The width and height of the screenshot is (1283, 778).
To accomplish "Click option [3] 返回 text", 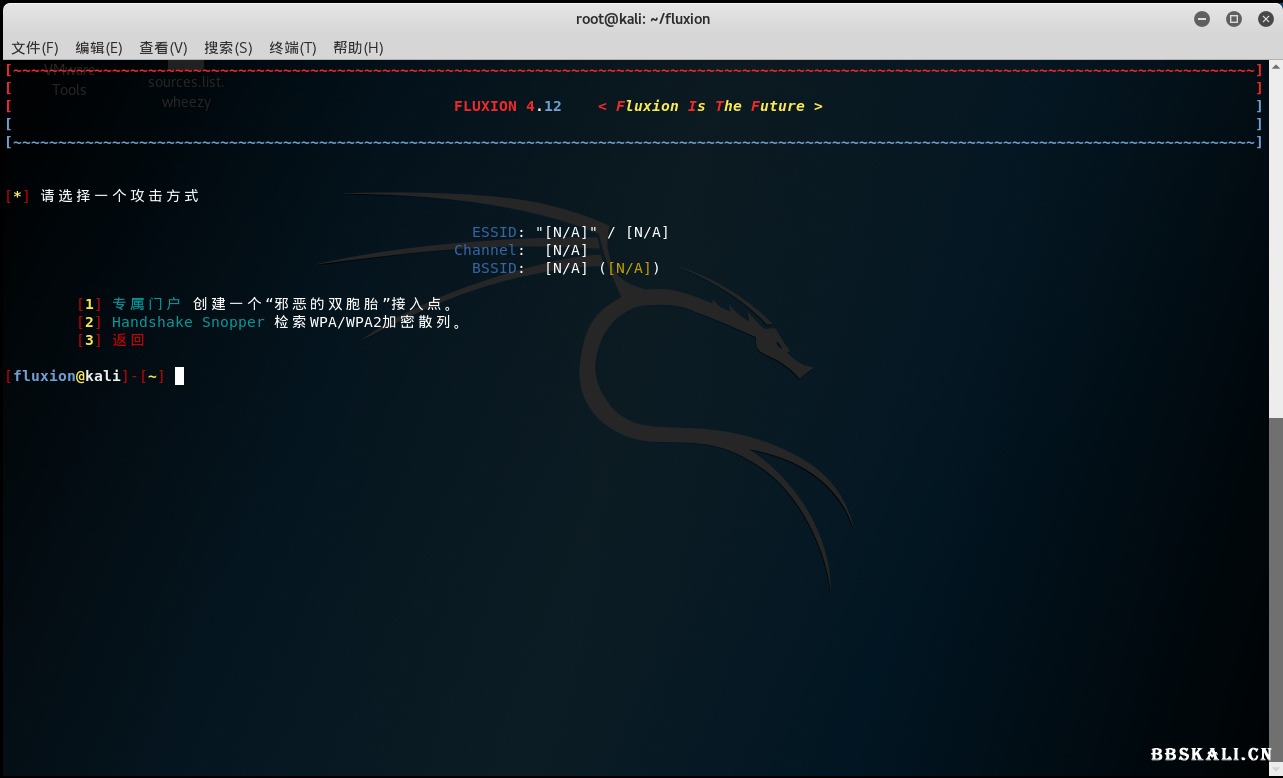I will click(x=128, y=340).
